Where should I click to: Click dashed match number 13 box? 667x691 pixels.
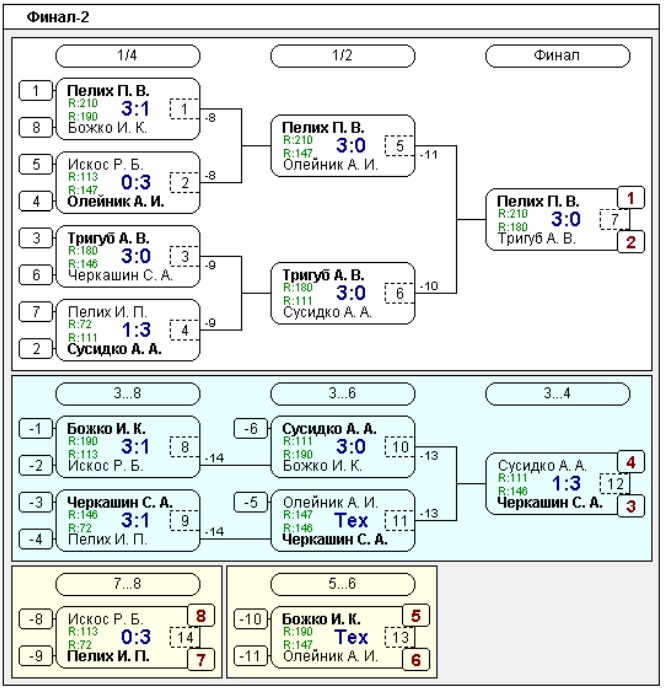(x=399, y=637)
